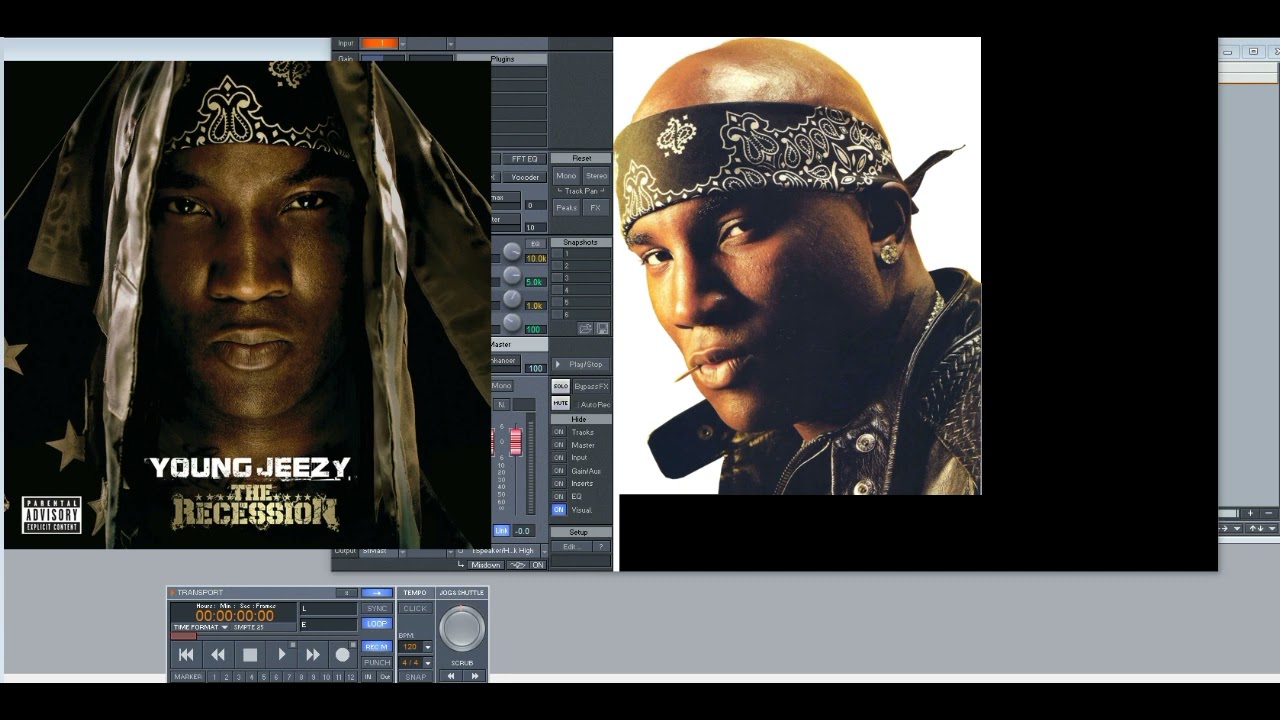
Task: Set punch IN point
Action: [x=368, y=677]
